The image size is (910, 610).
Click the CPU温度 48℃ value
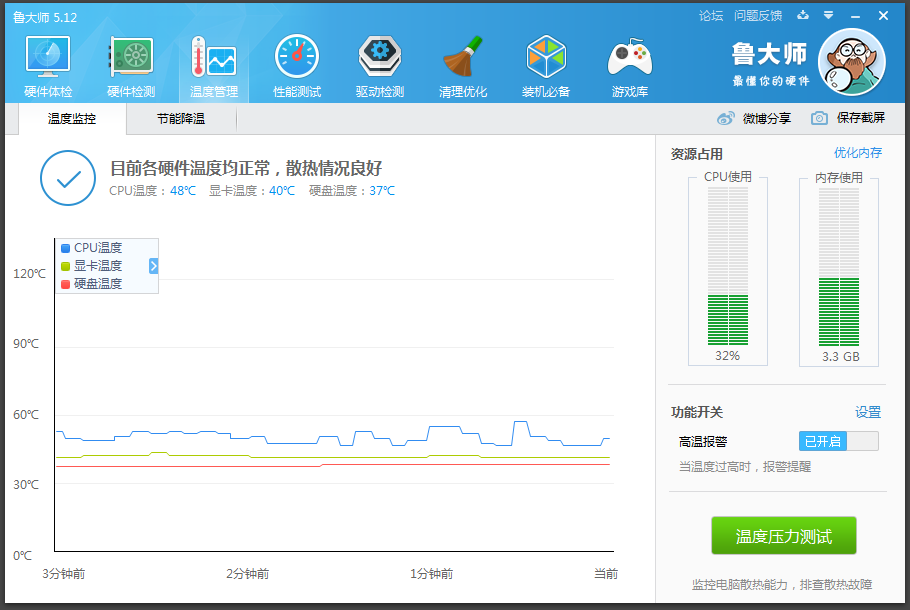[x=183, y=190]
